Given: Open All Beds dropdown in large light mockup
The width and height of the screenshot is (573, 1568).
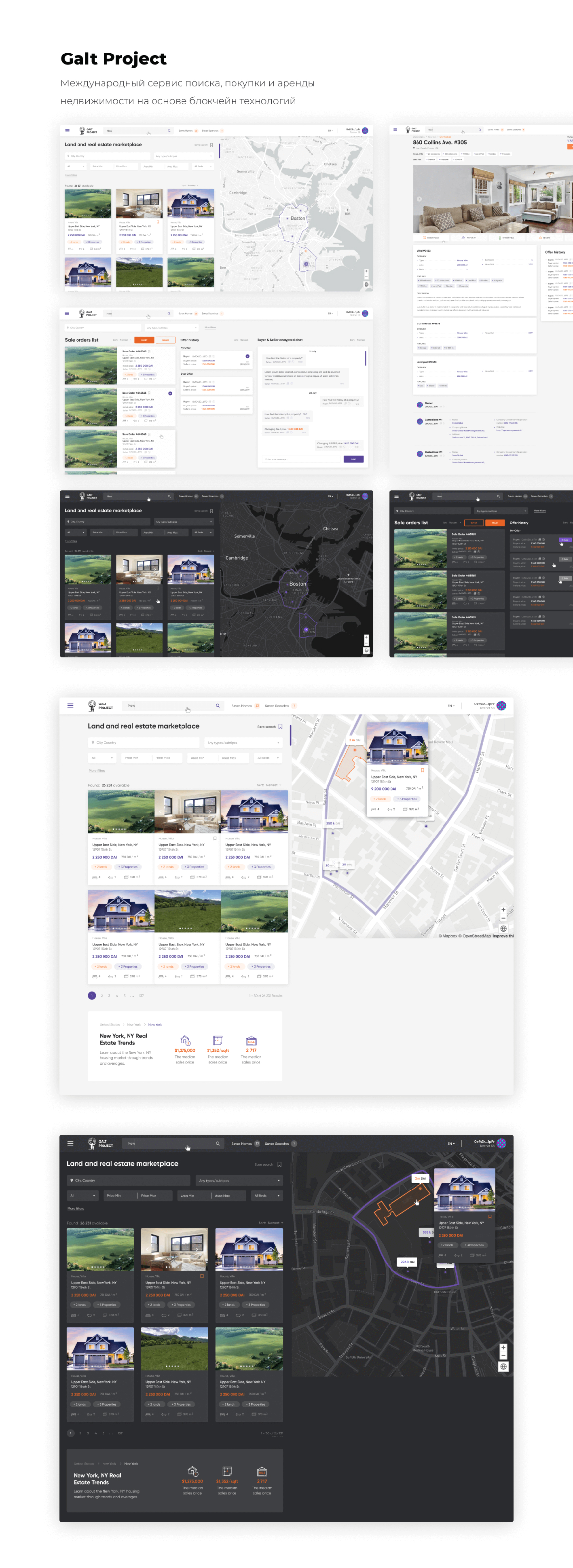Looking at the screenshot, I should pyautogui.click(x=268, y=758).
